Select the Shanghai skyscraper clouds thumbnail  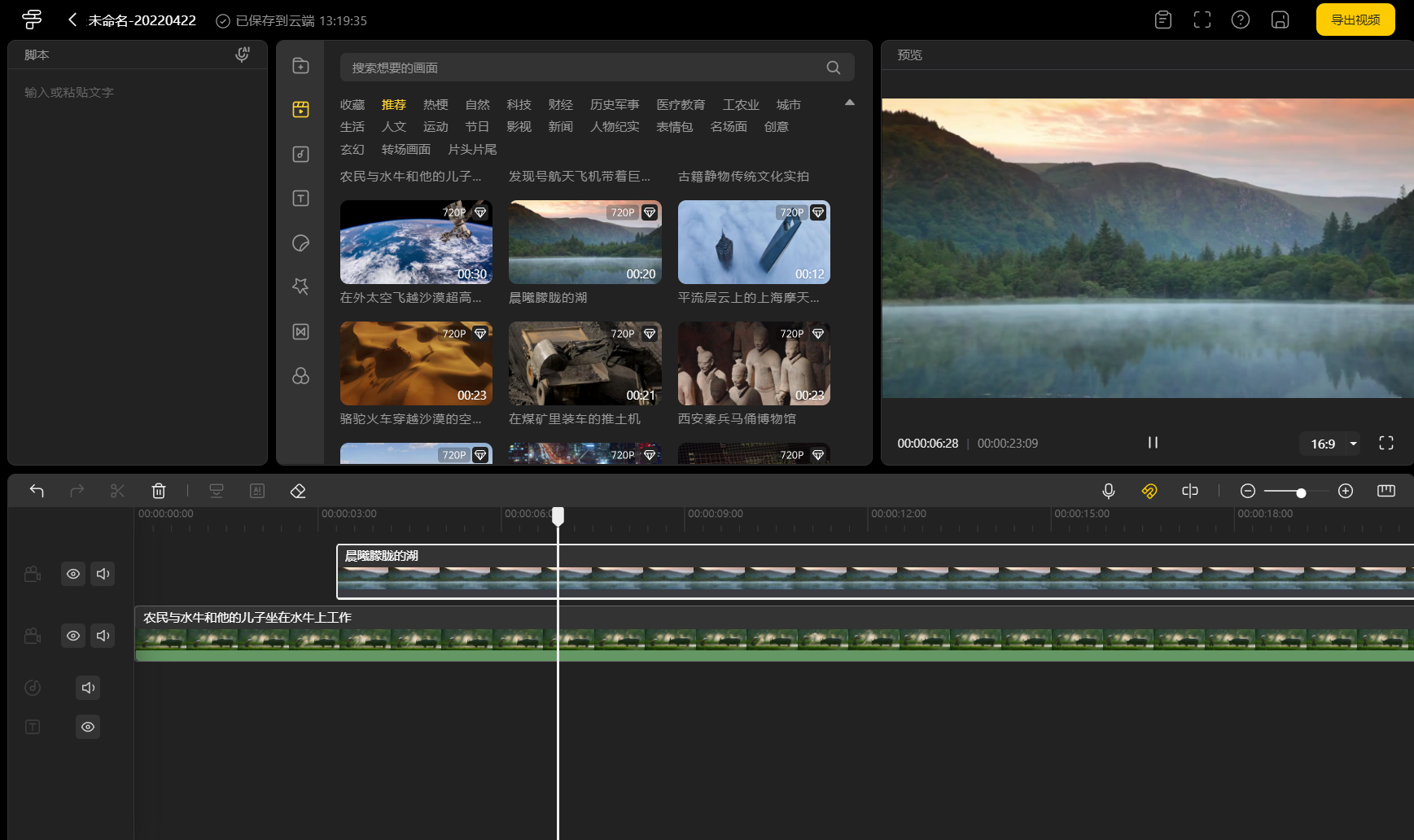754,242
